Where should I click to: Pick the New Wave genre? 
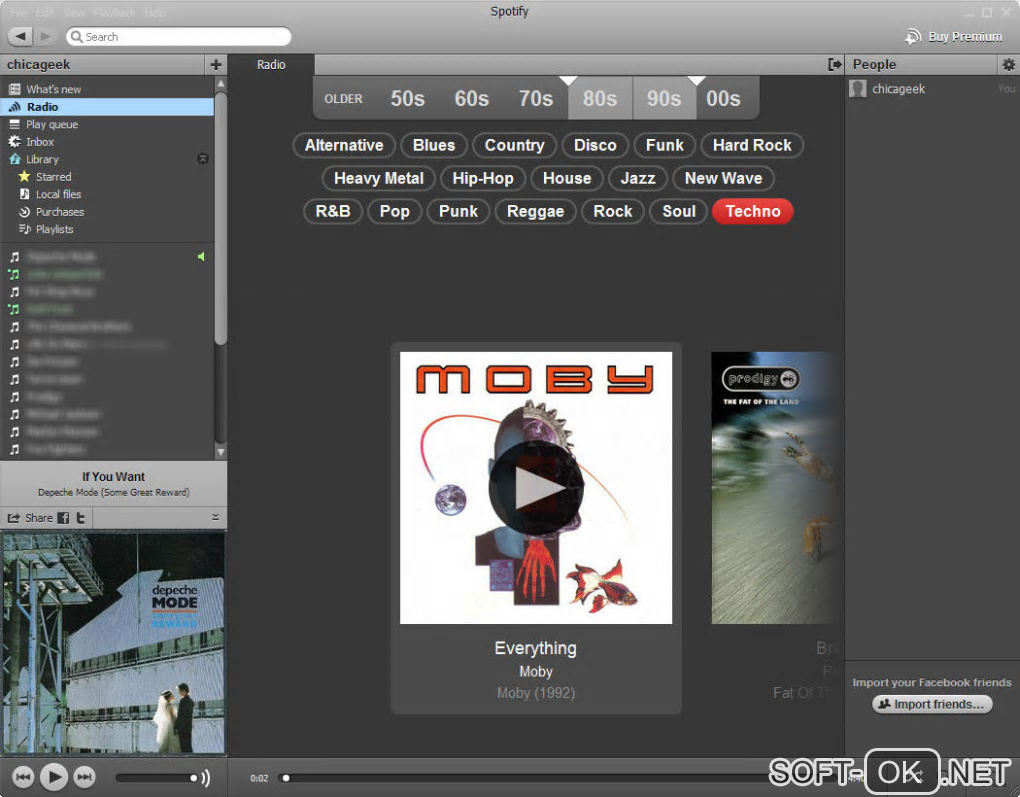point(723,178)
